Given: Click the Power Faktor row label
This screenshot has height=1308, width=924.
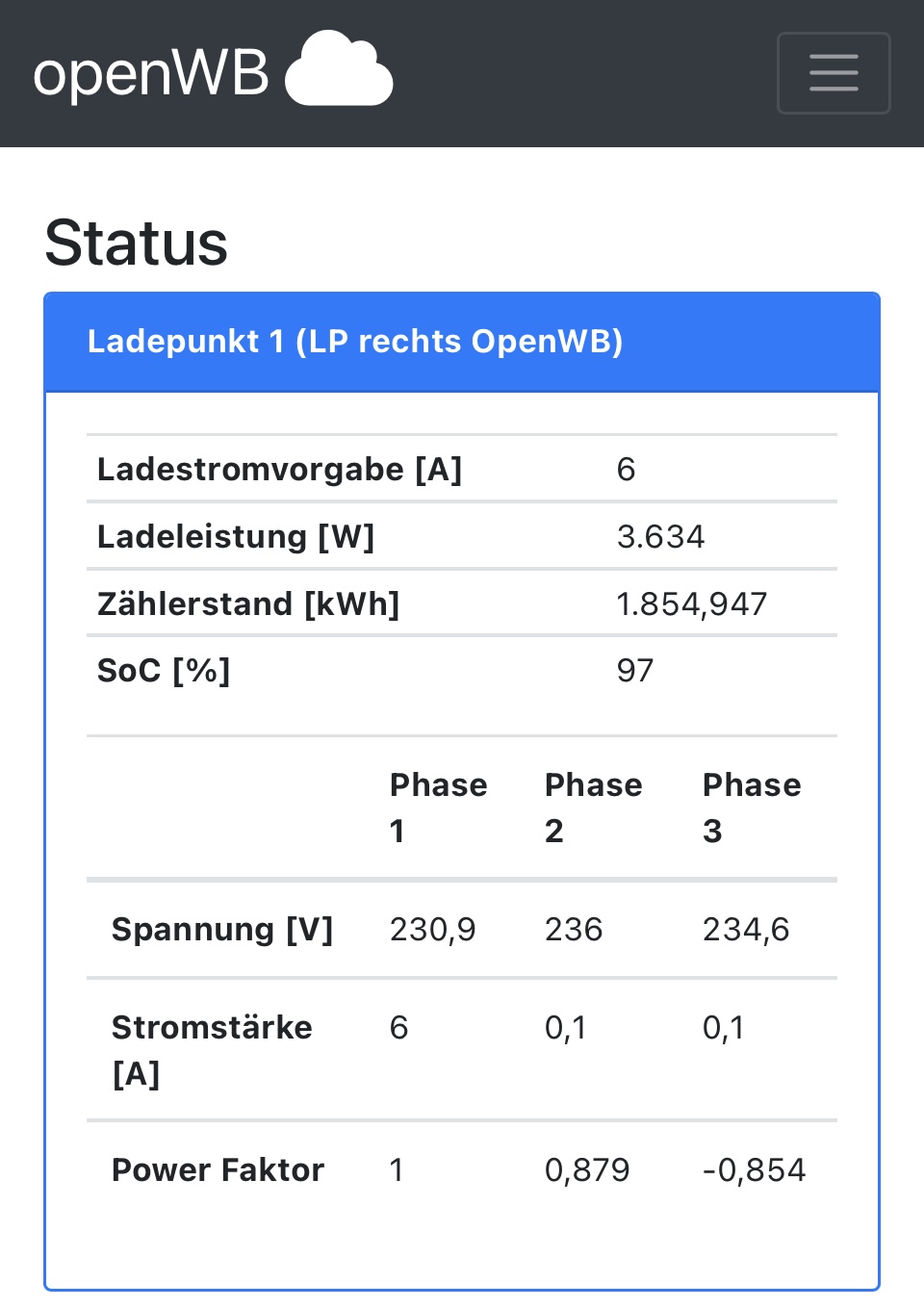Looking at the screenshot, I should click(218, 1170).
